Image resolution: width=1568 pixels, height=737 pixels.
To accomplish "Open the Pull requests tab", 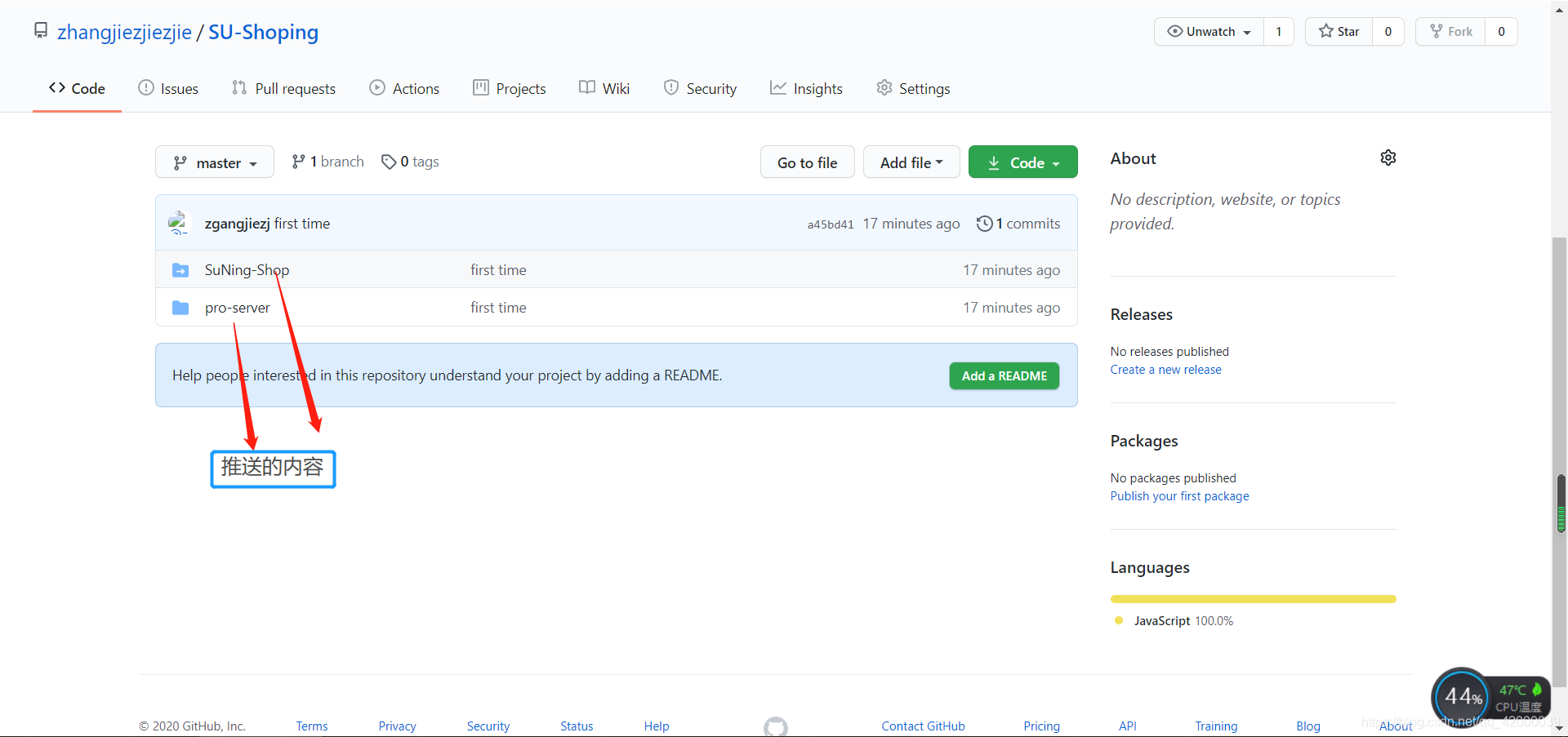I will pyautogui.click(x=283, y=88).
